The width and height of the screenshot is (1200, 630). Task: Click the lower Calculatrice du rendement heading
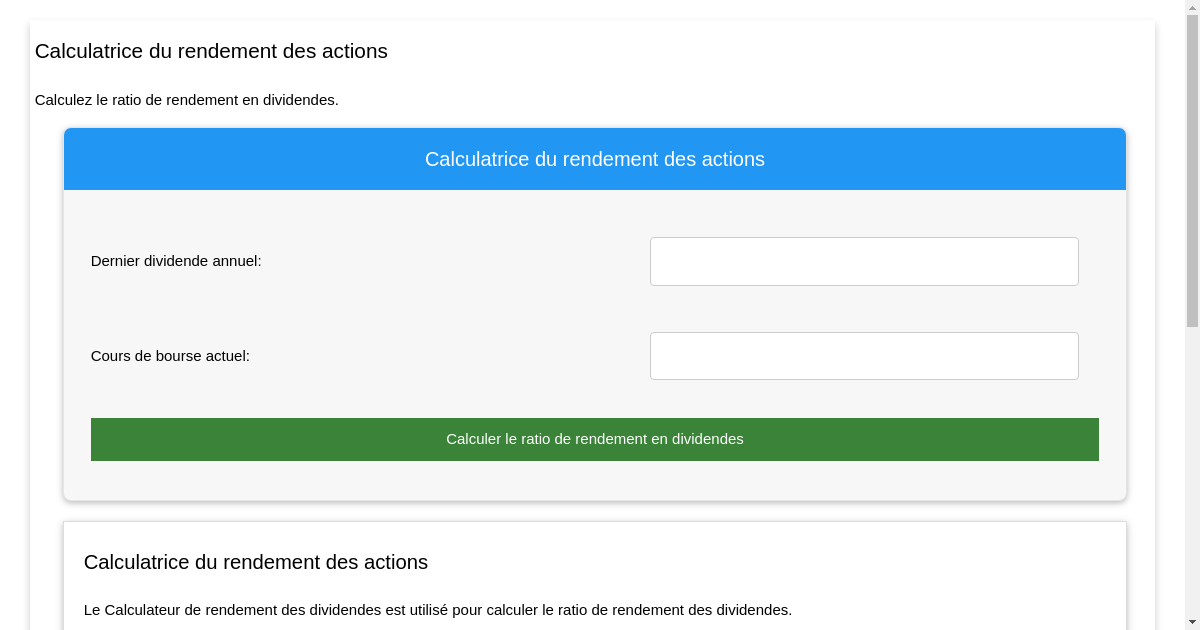point(255,562)
